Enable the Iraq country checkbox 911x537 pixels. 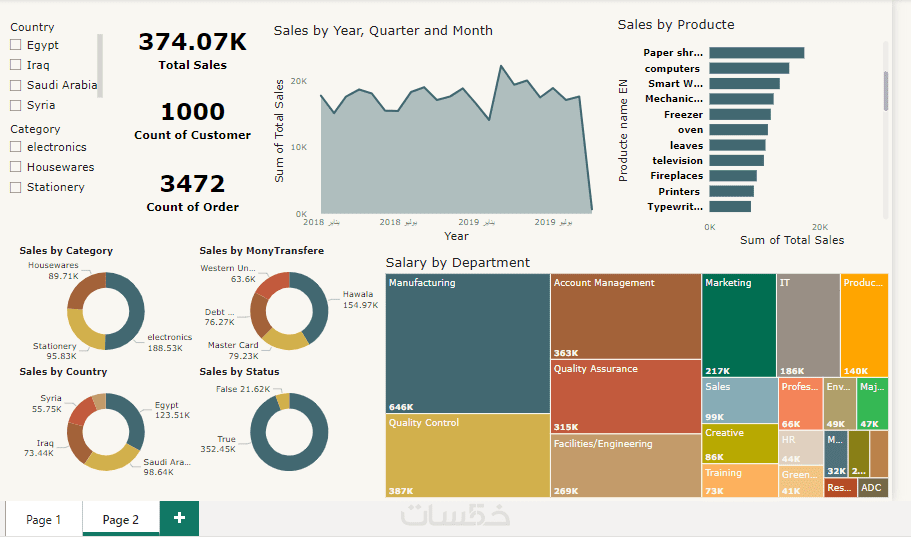pos(16,65)
